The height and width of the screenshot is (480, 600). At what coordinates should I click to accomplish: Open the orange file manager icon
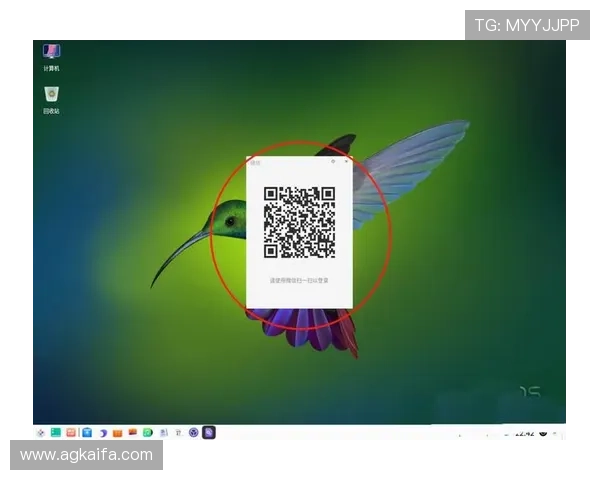tap(117, 433)
